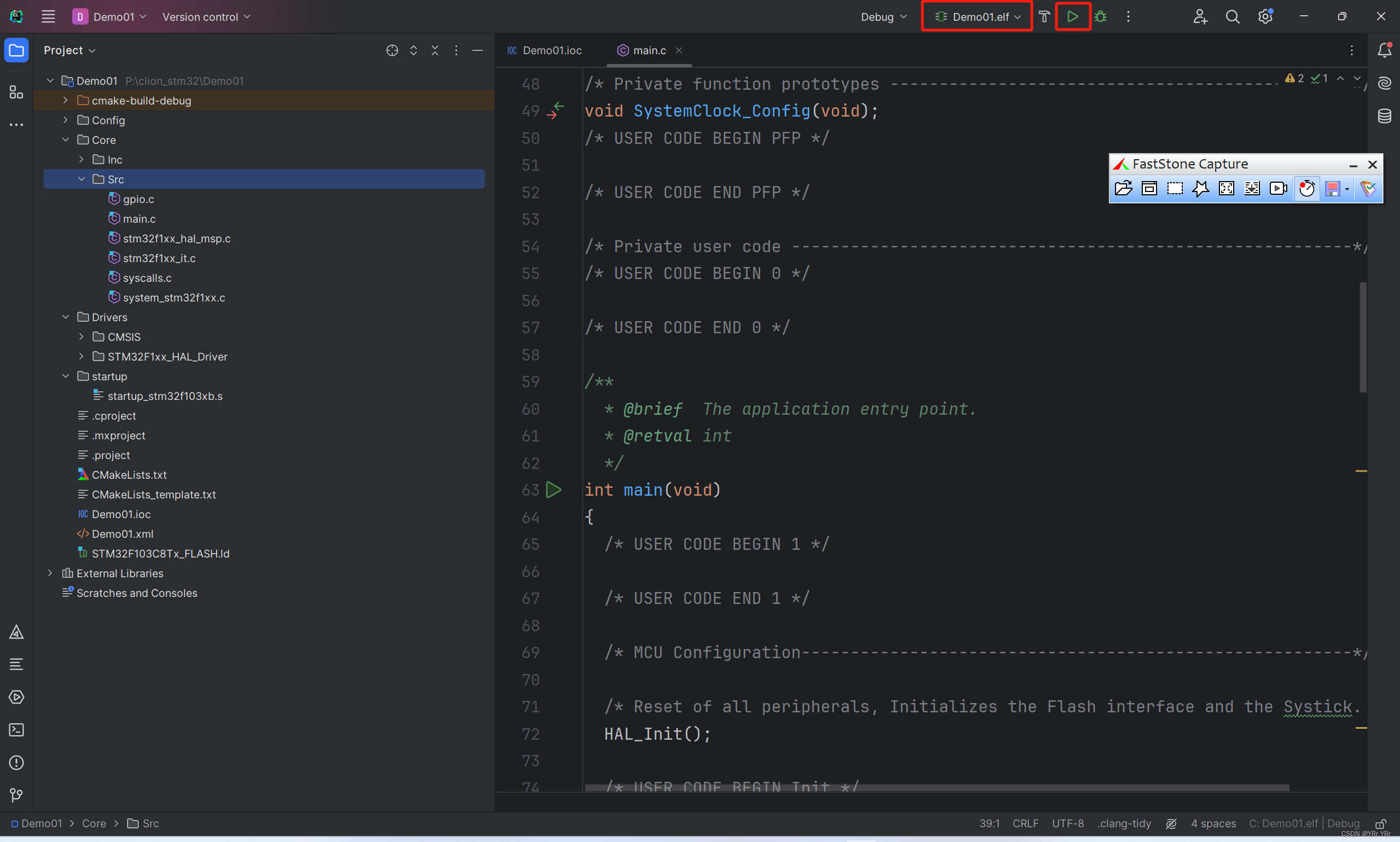Select opened file in Project tree
Image resolution: width=1400 pixels, height=842 pixels.
pos(392,50)
